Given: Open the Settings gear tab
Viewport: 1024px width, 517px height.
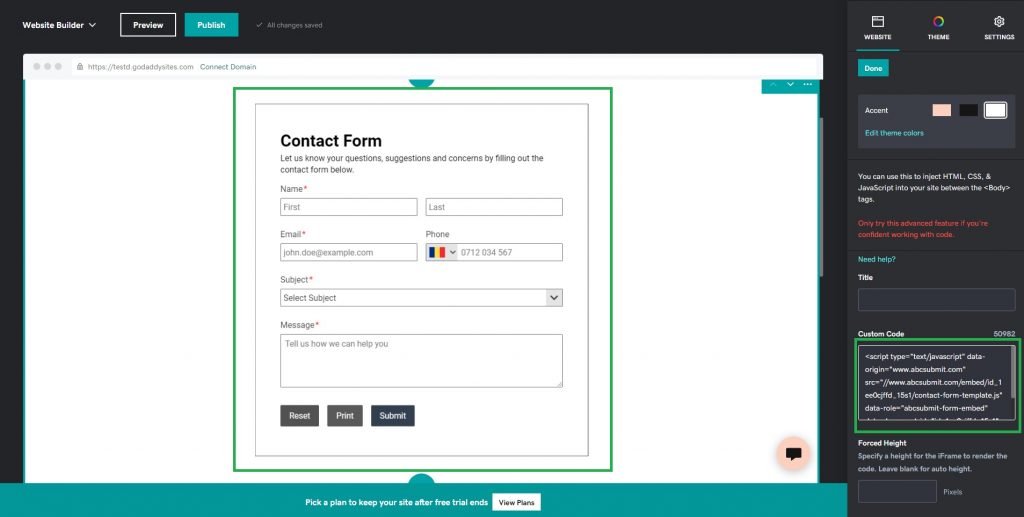Looking at the screenshot, I should [x=998, y=27].
